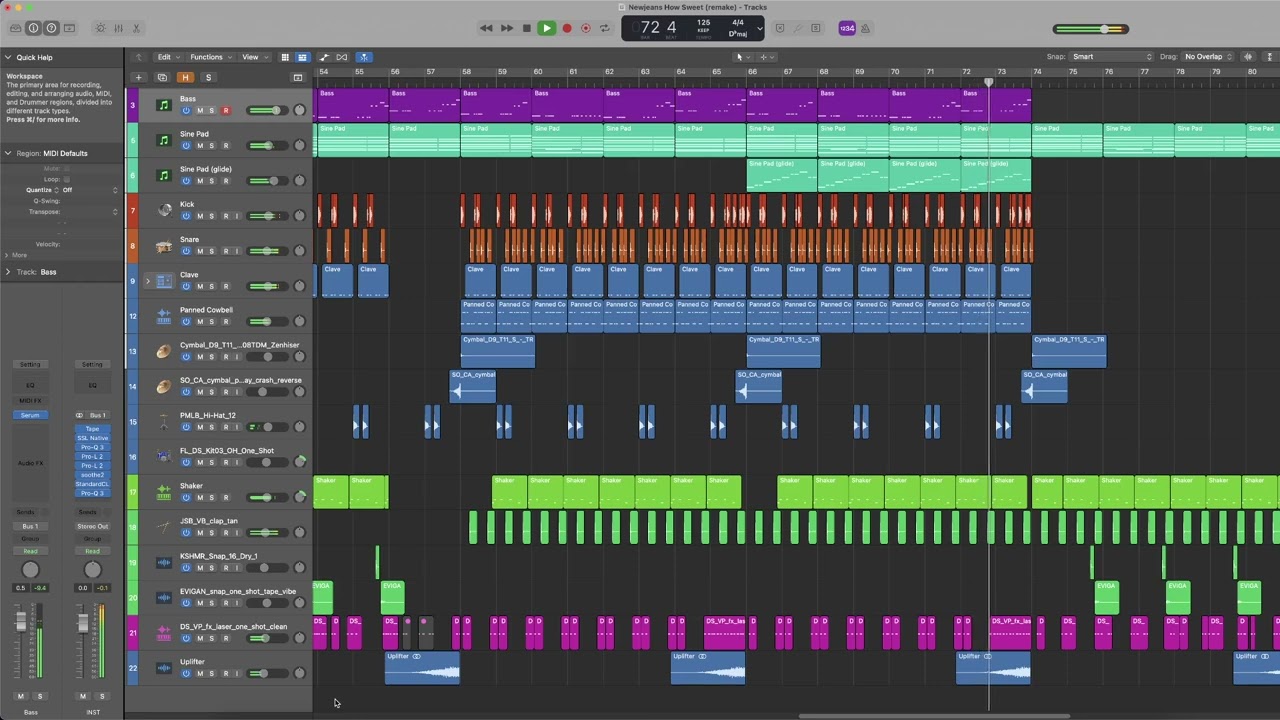Solo the Sine Pad track

211,146
